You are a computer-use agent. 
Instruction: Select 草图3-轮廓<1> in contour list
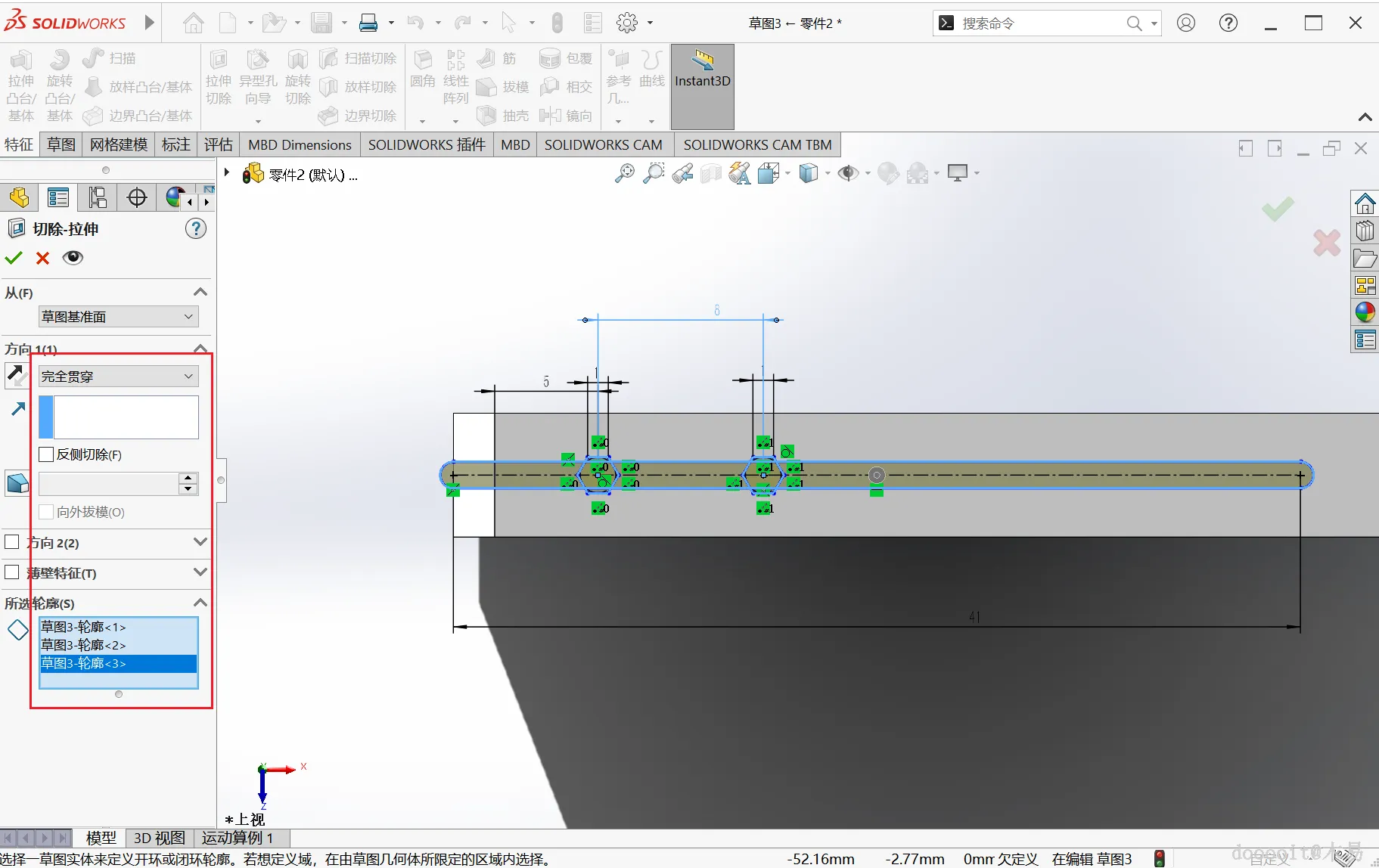click(83, 627)
